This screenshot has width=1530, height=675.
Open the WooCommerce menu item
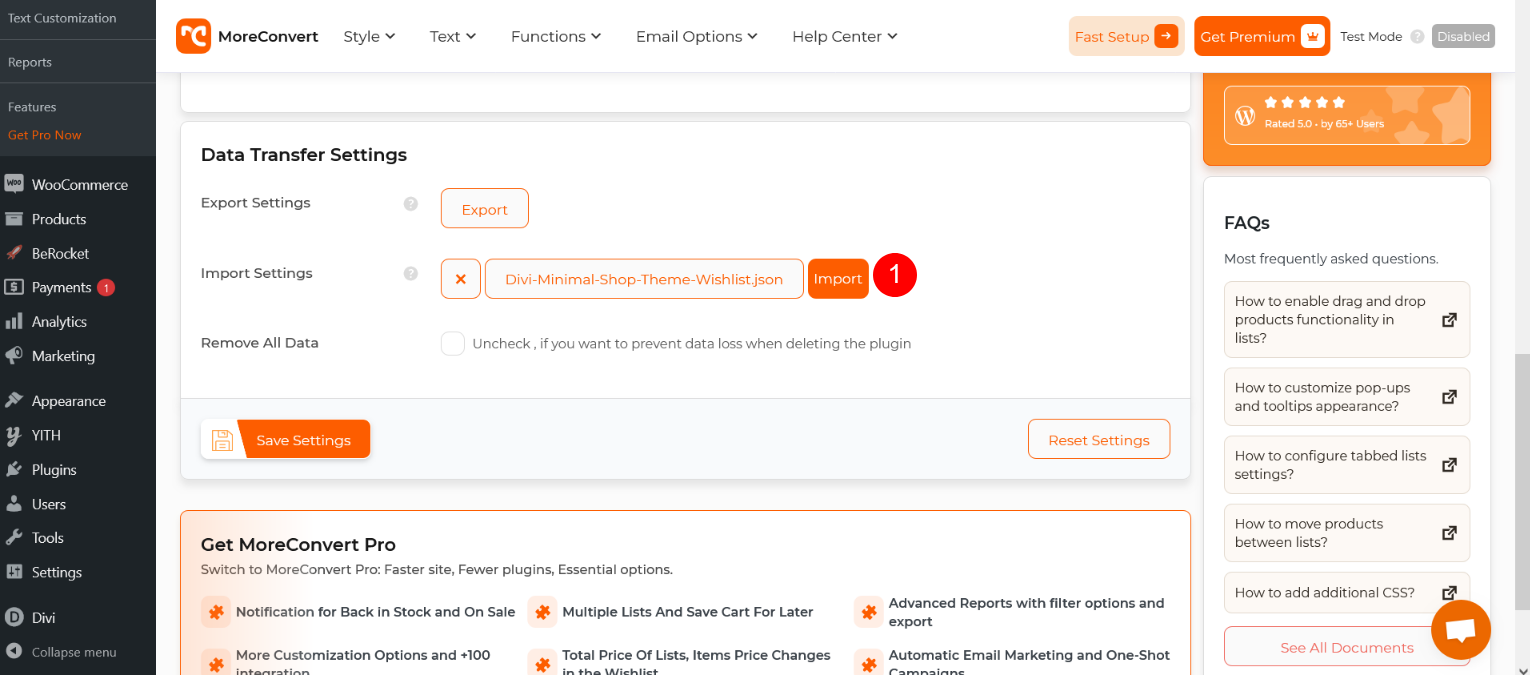(x=78, y=184)
